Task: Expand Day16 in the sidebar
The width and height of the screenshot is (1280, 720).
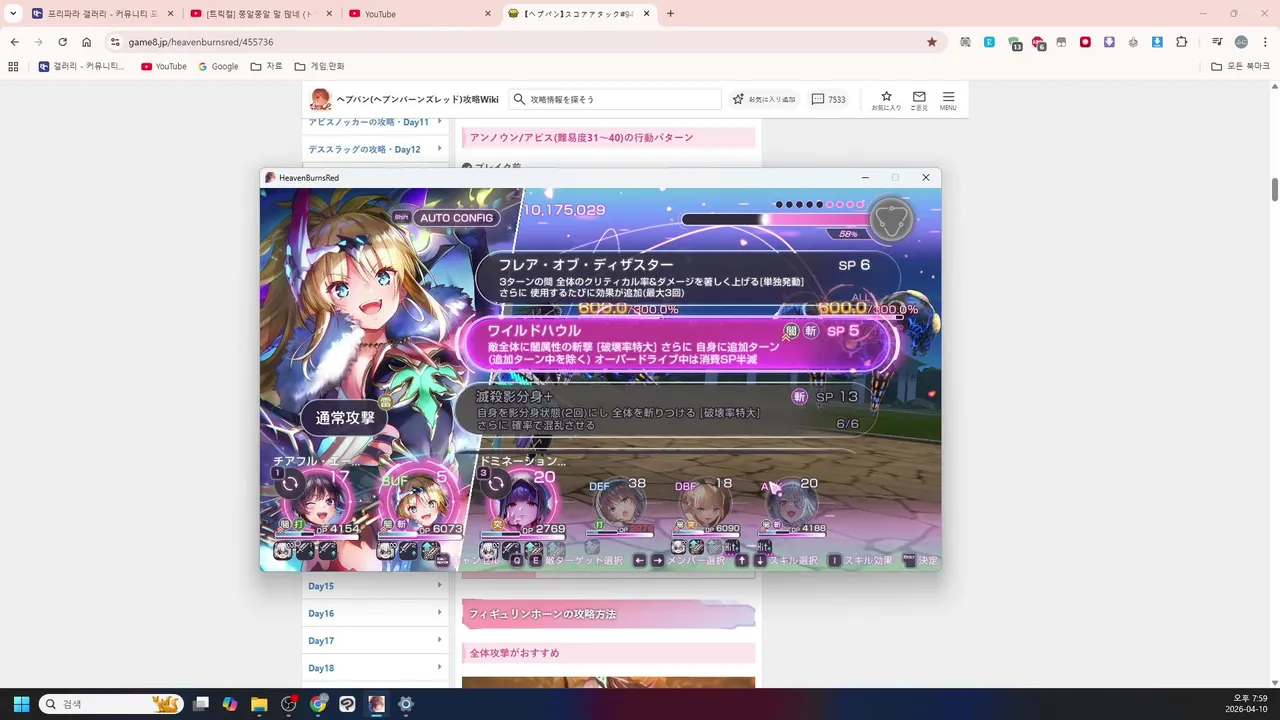Action: pos(376,613)
